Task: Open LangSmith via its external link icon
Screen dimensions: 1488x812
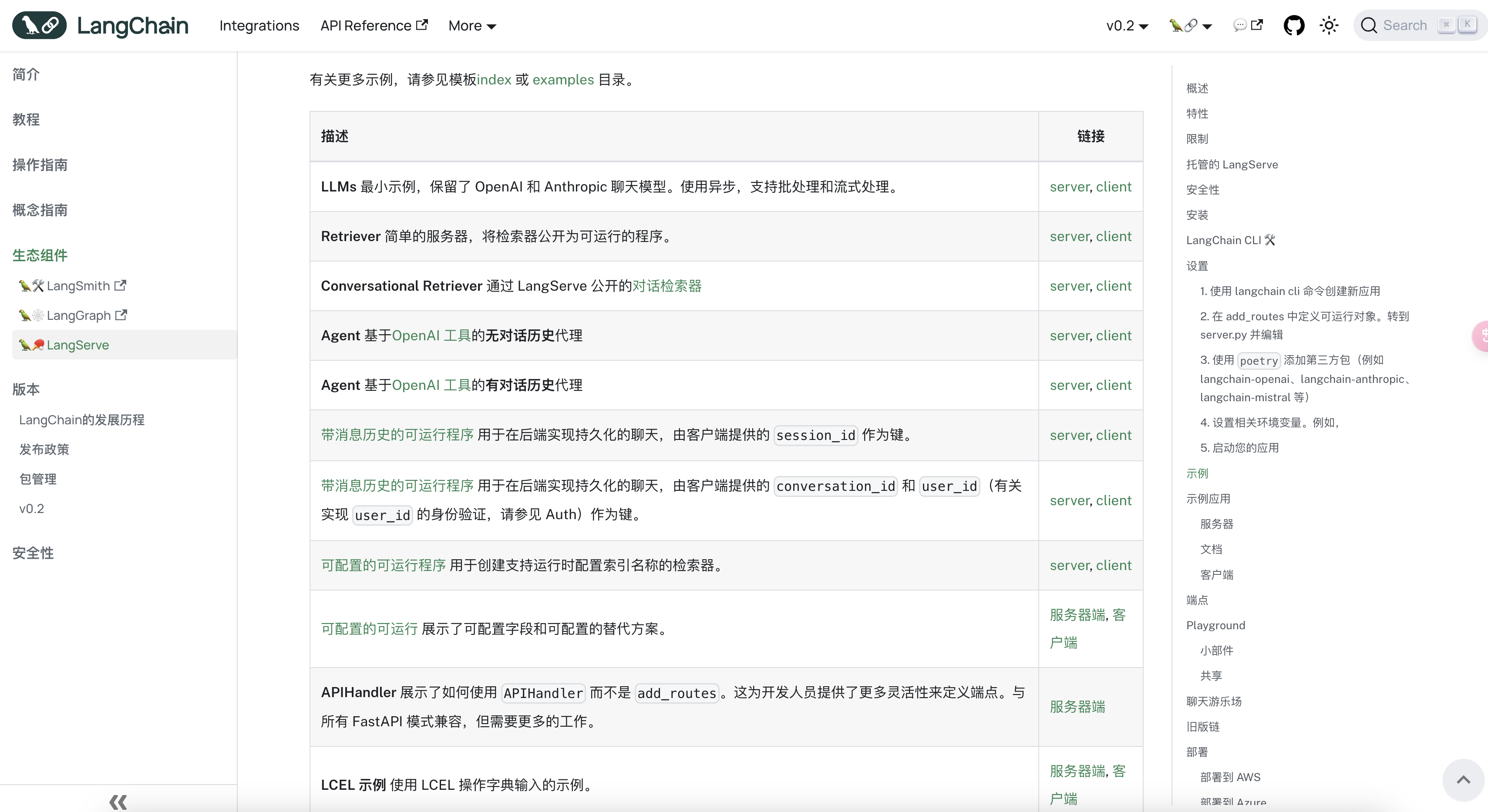Action: (x=120, y=285)
